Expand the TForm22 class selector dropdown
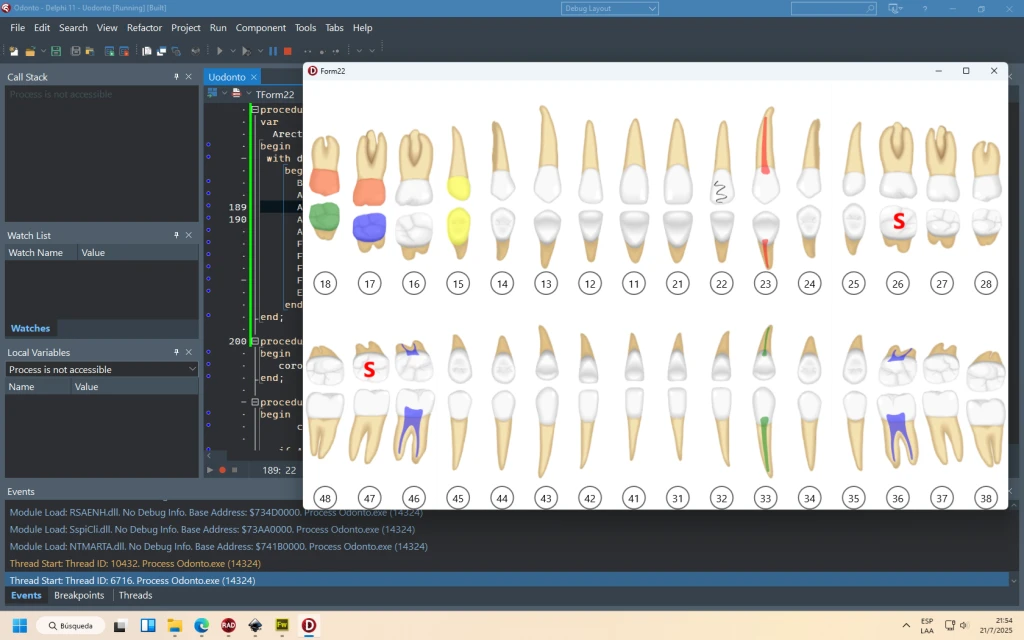The image size is (1024, 640). click(249, 93)
